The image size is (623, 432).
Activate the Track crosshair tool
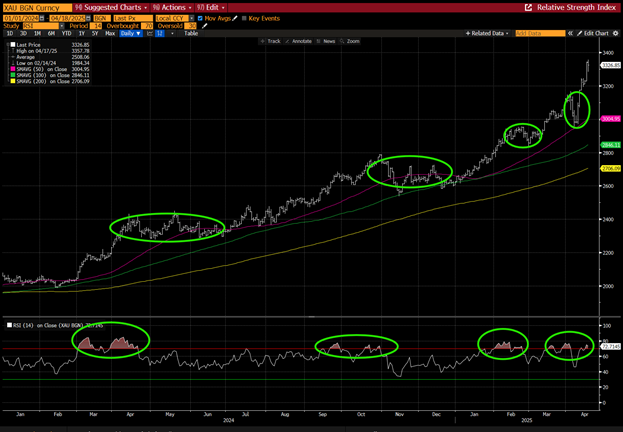(x=270, y=41)
